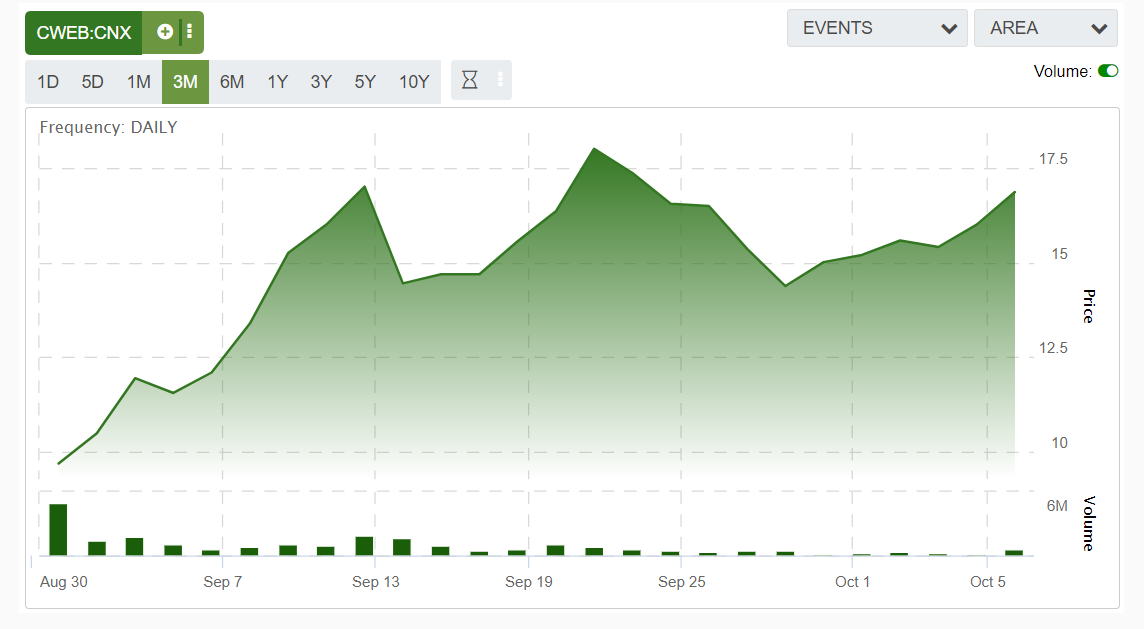
Task: Disable the Volume toggle
Action: pos(1108,72)
